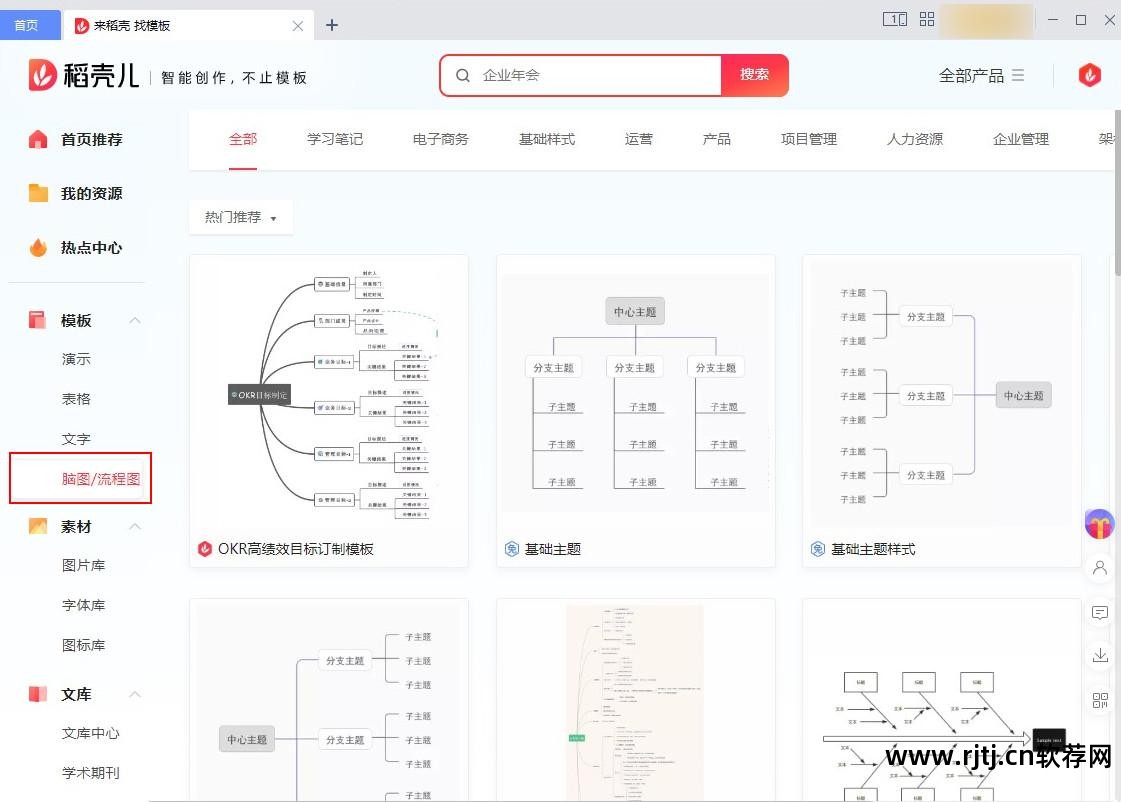Click the 热点中心 flame icon
Image resolution: width=1121 pixels, height=802 pixels.
(38, 247)
